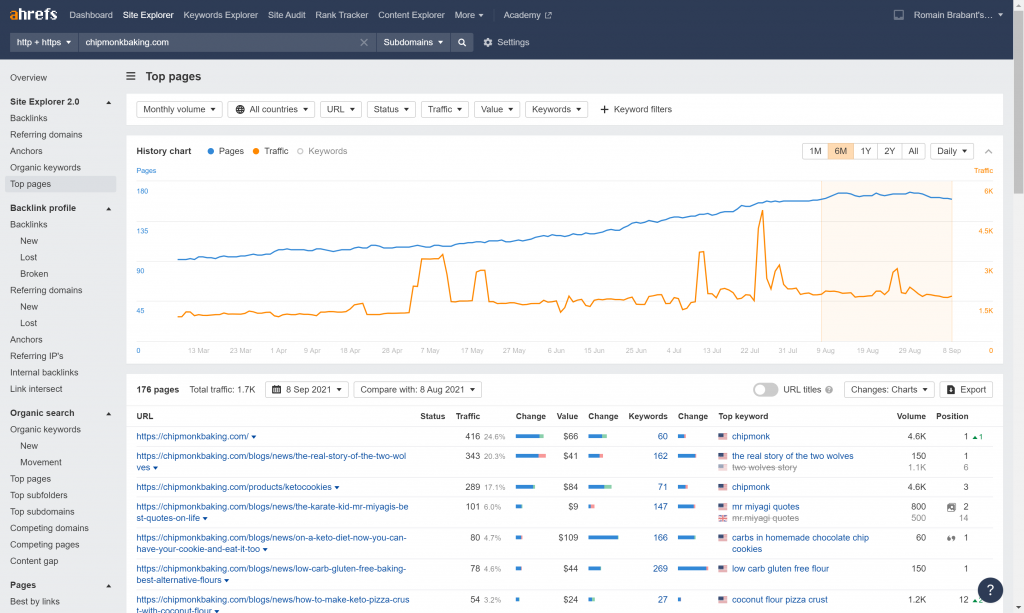Click the featured snippet quote icon
Image resolution: width=1024 pixels, height=613 pixels.
951,539
